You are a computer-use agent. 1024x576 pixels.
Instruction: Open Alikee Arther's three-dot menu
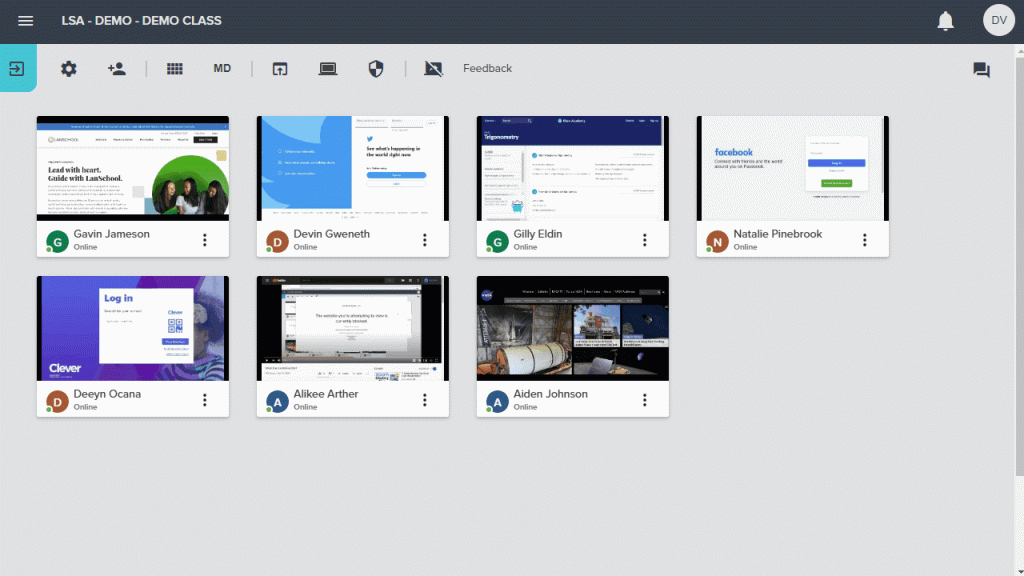(425, 400)
